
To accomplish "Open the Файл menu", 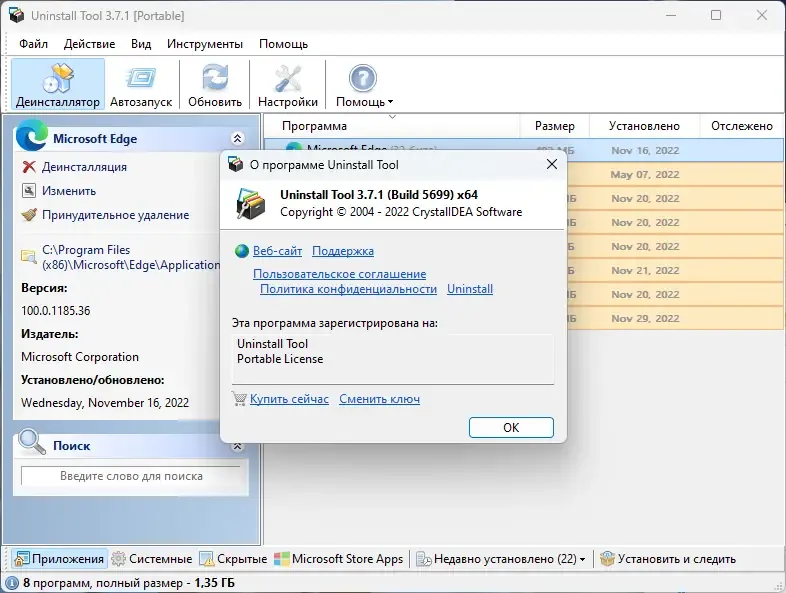I will point(34,44).
